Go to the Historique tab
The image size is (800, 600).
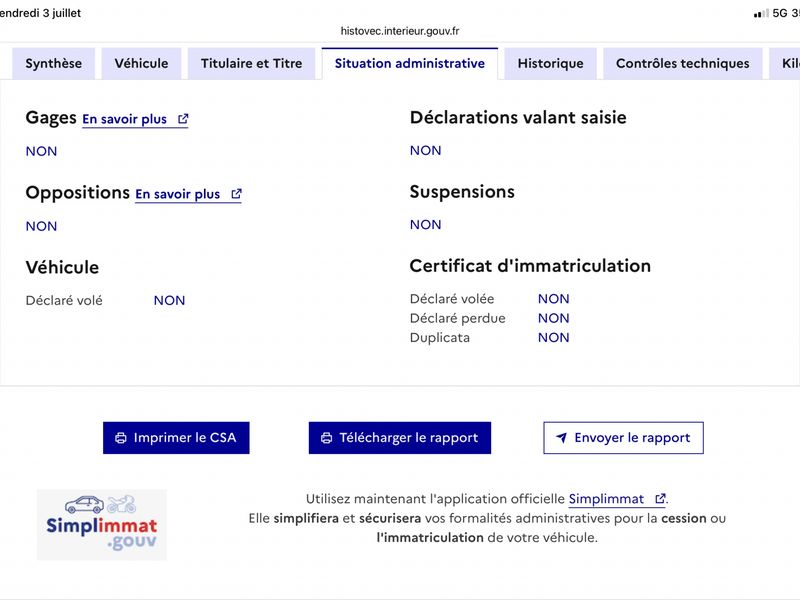point(551,63)
